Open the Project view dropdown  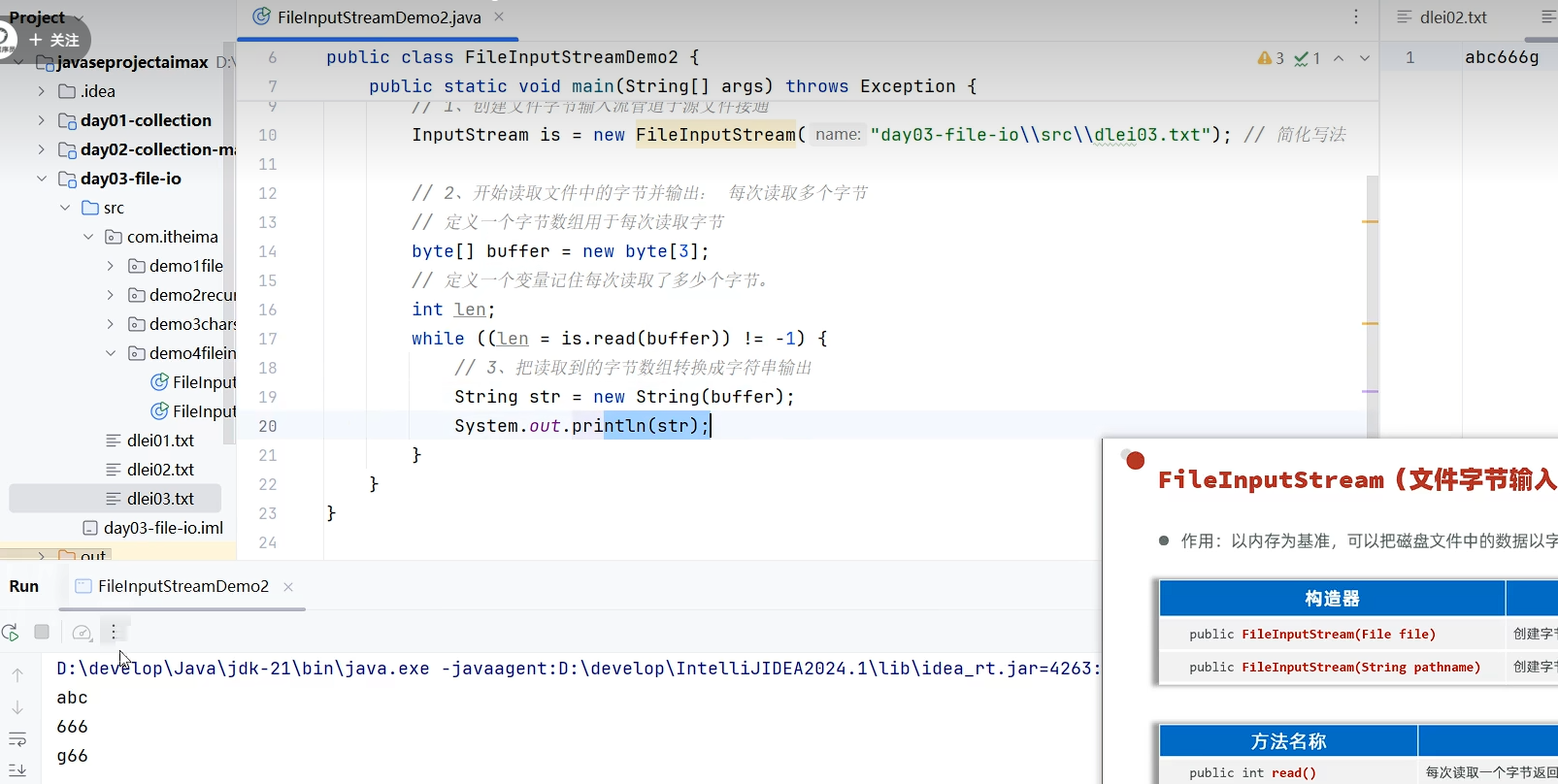pos(47,17)
